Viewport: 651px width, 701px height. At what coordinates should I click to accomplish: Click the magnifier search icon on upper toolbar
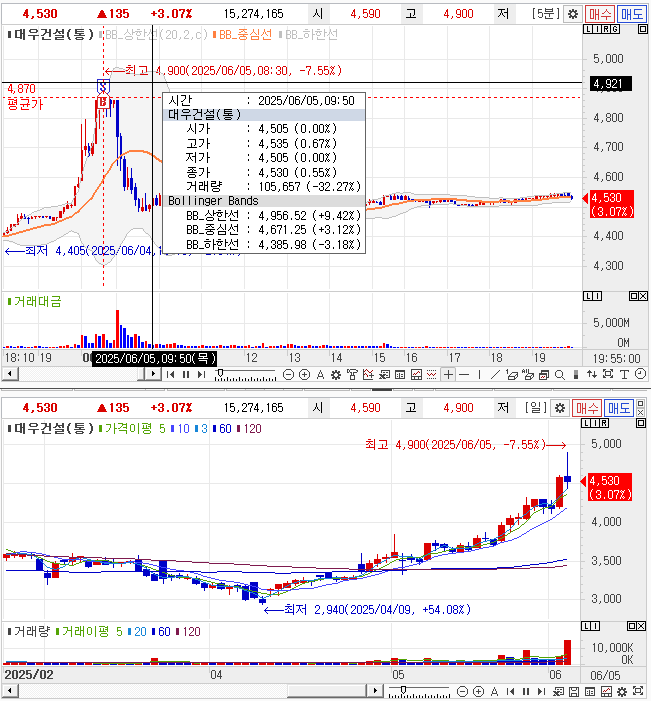560,375
